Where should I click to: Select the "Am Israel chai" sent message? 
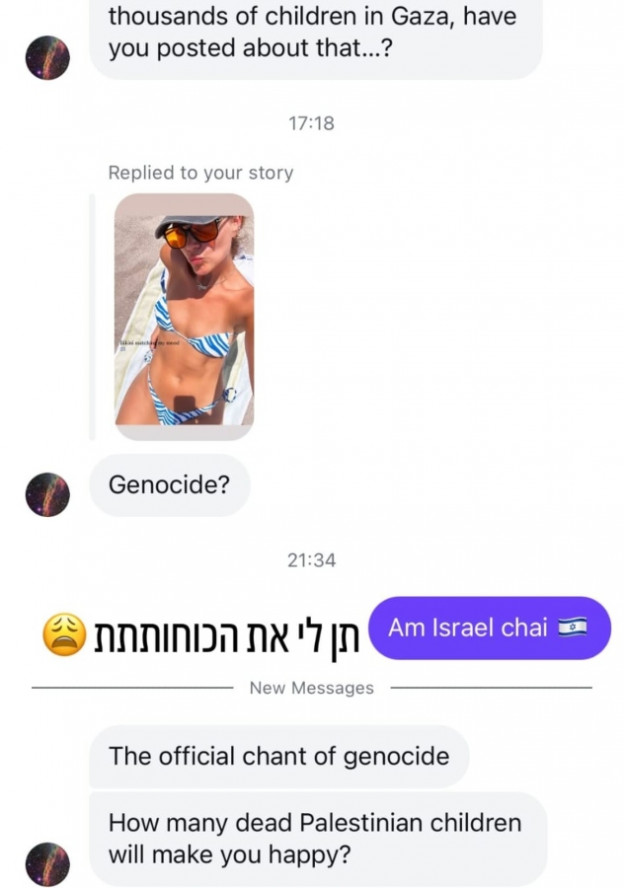pyautogui.click(x=490, y=628)
